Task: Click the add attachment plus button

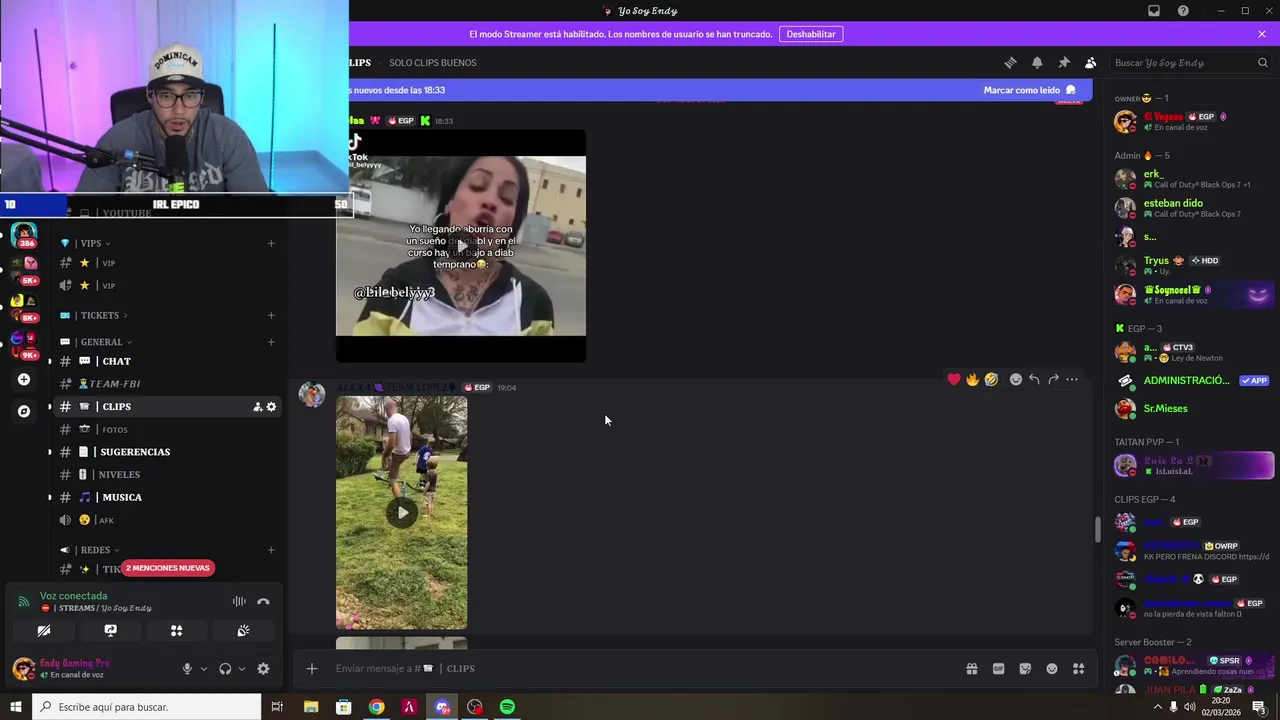Action: [x=311, y=668]
